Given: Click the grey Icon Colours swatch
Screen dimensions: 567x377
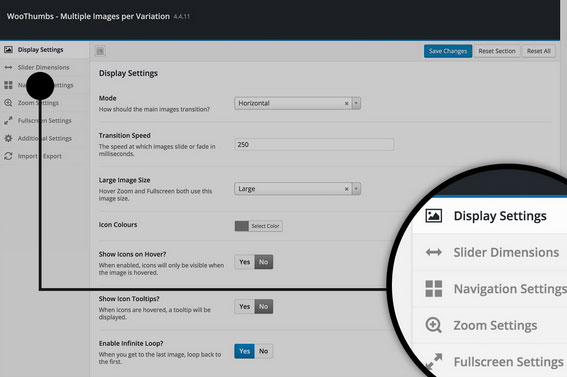Looking at the screenshot, I should (x=242, y=226).
